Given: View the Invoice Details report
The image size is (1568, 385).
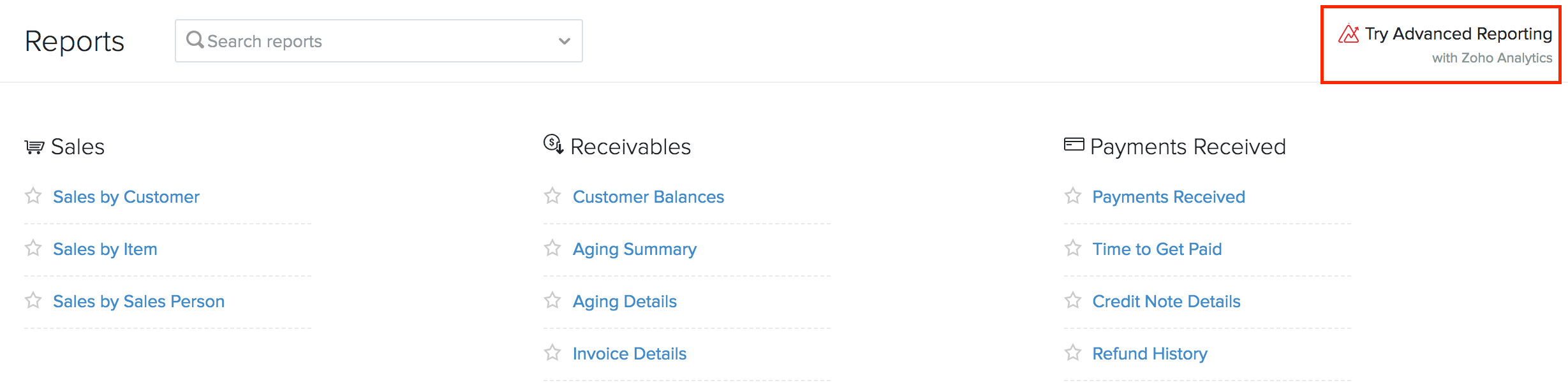Looking at the screenshot, I should click(630, 354).
